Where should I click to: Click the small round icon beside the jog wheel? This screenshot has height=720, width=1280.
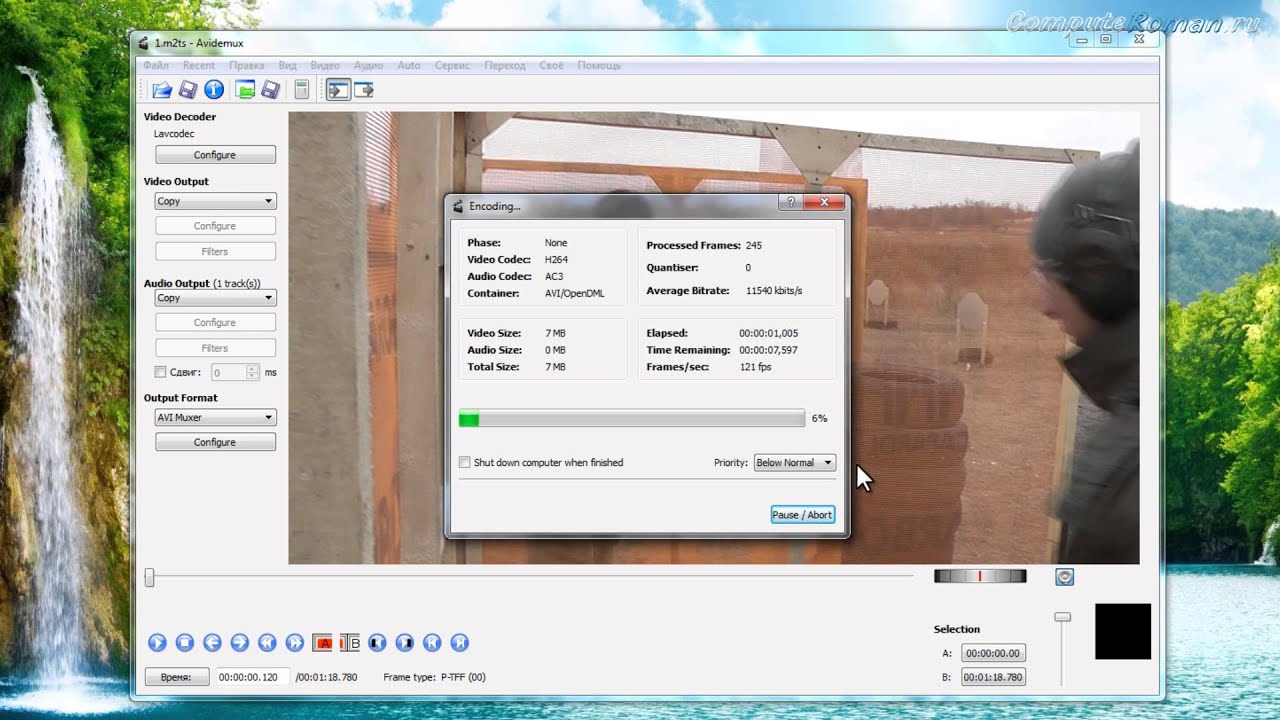1065,576
